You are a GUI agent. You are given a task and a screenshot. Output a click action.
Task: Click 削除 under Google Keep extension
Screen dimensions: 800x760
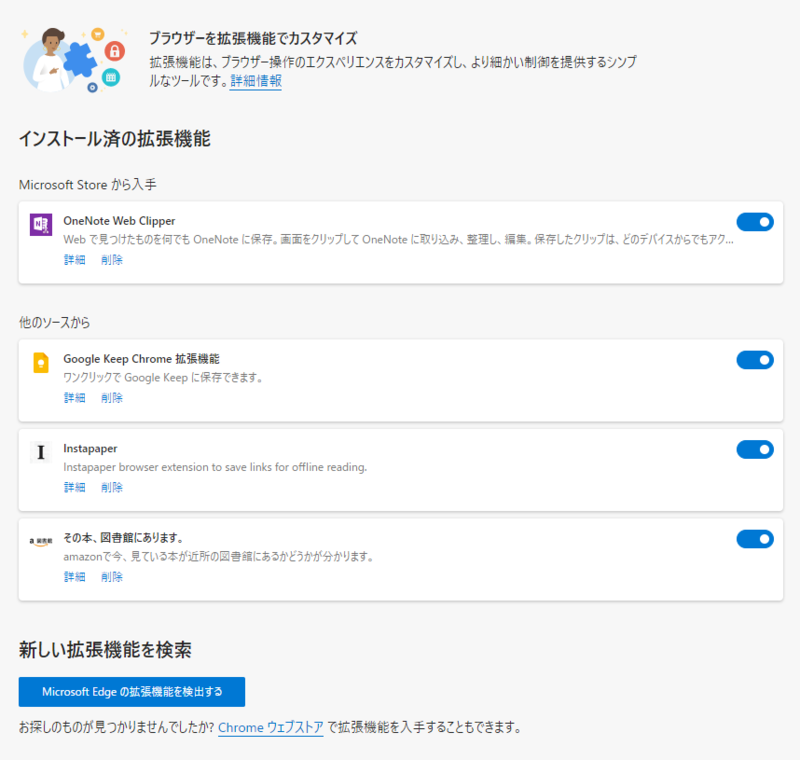coord(112,398)
